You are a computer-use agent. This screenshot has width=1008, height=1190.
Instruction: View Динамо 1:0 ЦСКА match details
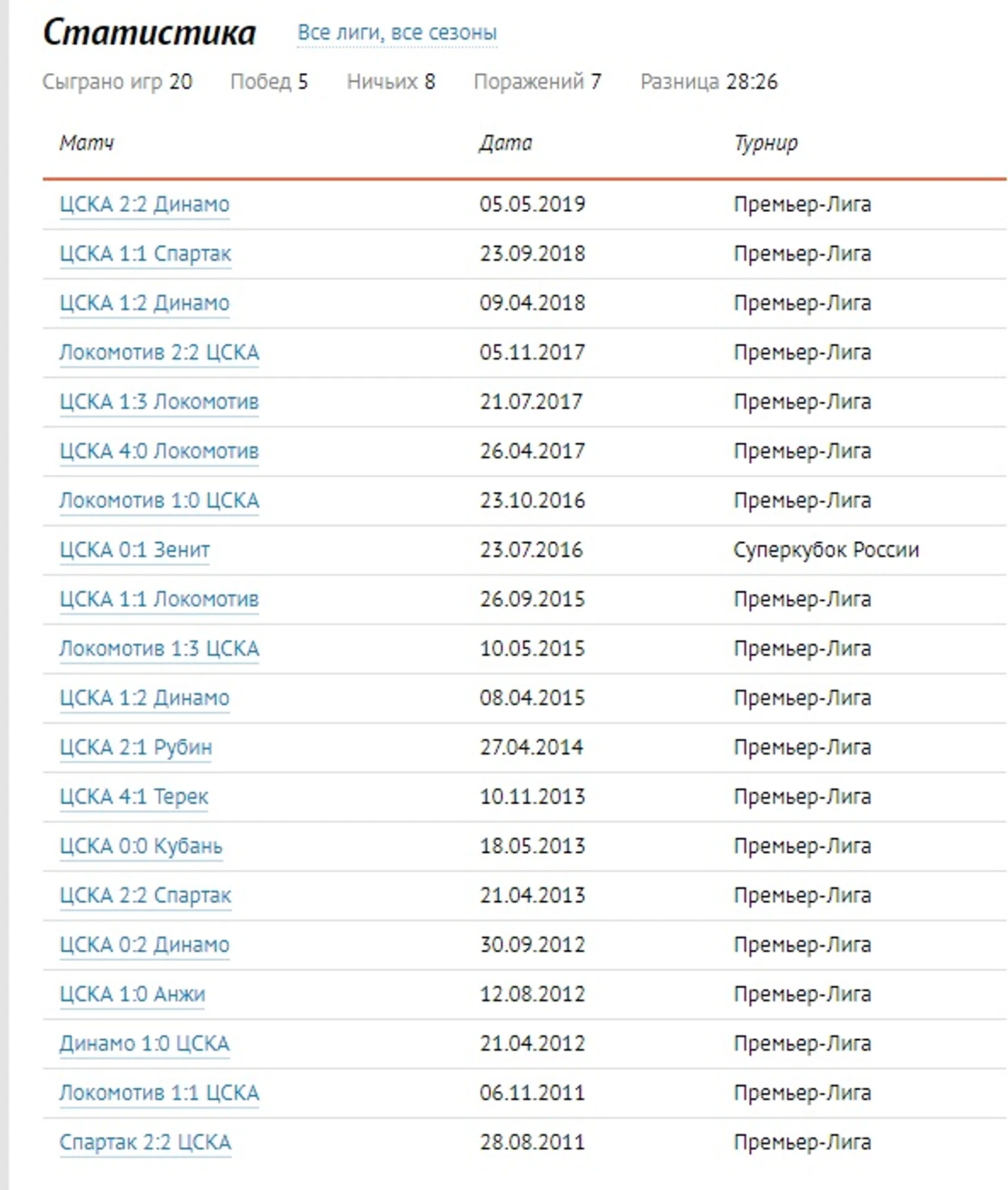click(144, 1044)
